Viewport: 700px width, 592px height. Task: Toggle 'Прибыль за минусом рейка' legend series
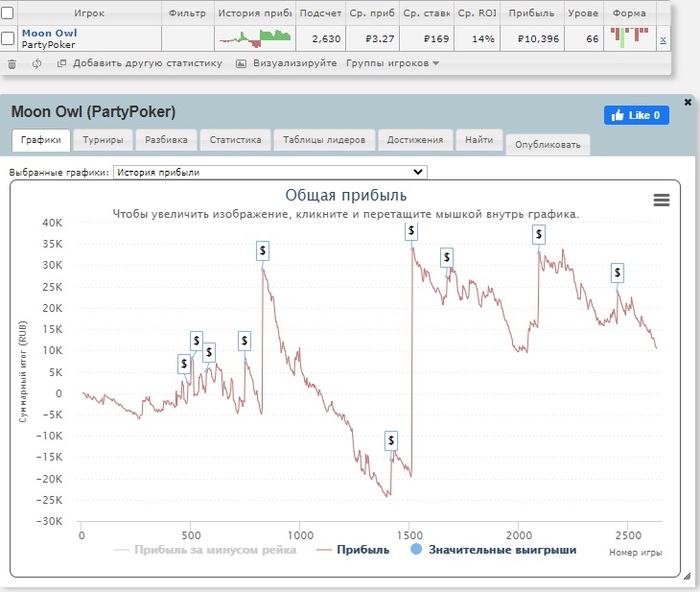pyautogui.click(x=205, y=550)
